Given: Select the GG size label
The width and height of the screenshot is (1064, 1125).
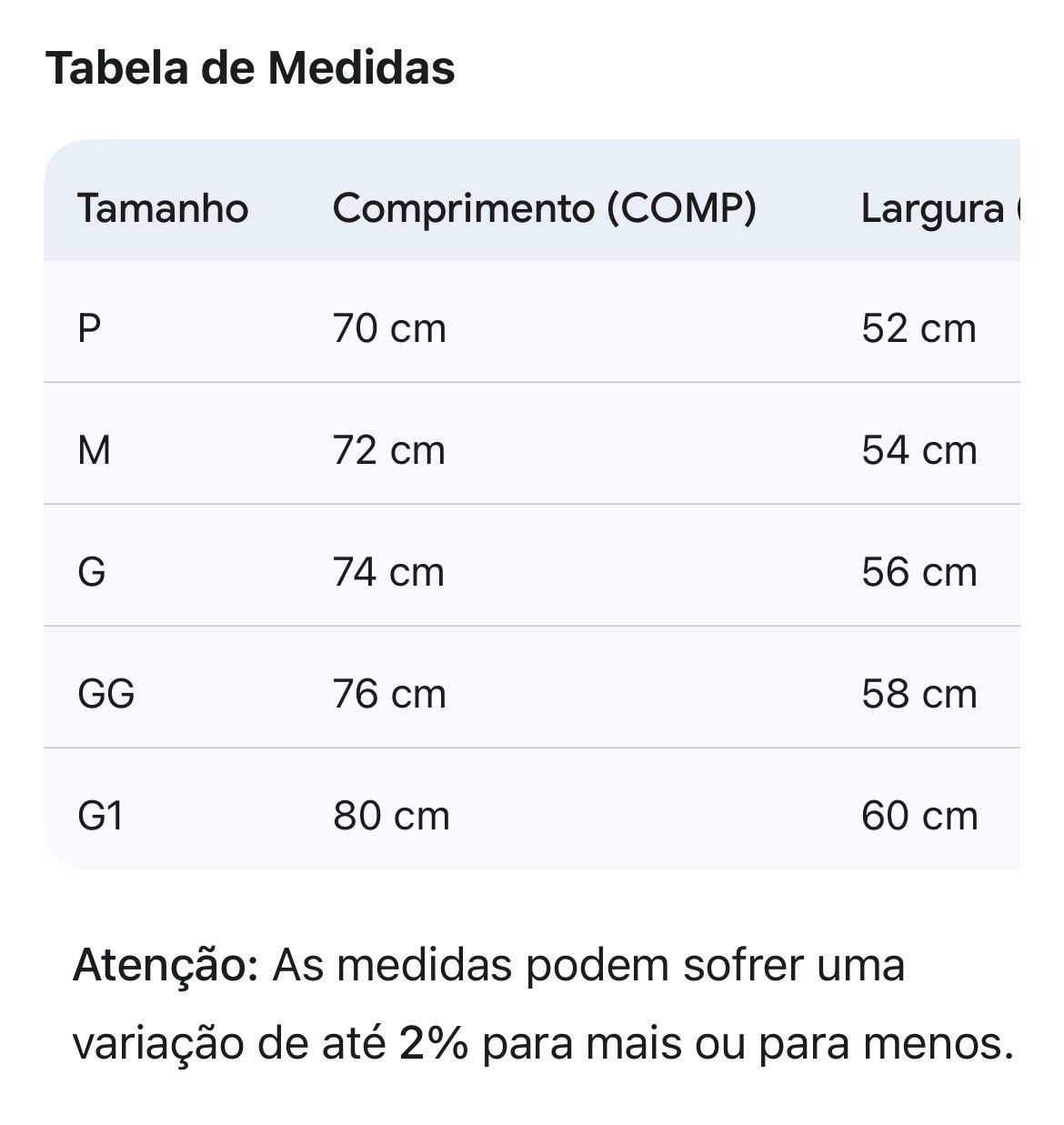Looking at the screenshot, I should tap(106, 694).
